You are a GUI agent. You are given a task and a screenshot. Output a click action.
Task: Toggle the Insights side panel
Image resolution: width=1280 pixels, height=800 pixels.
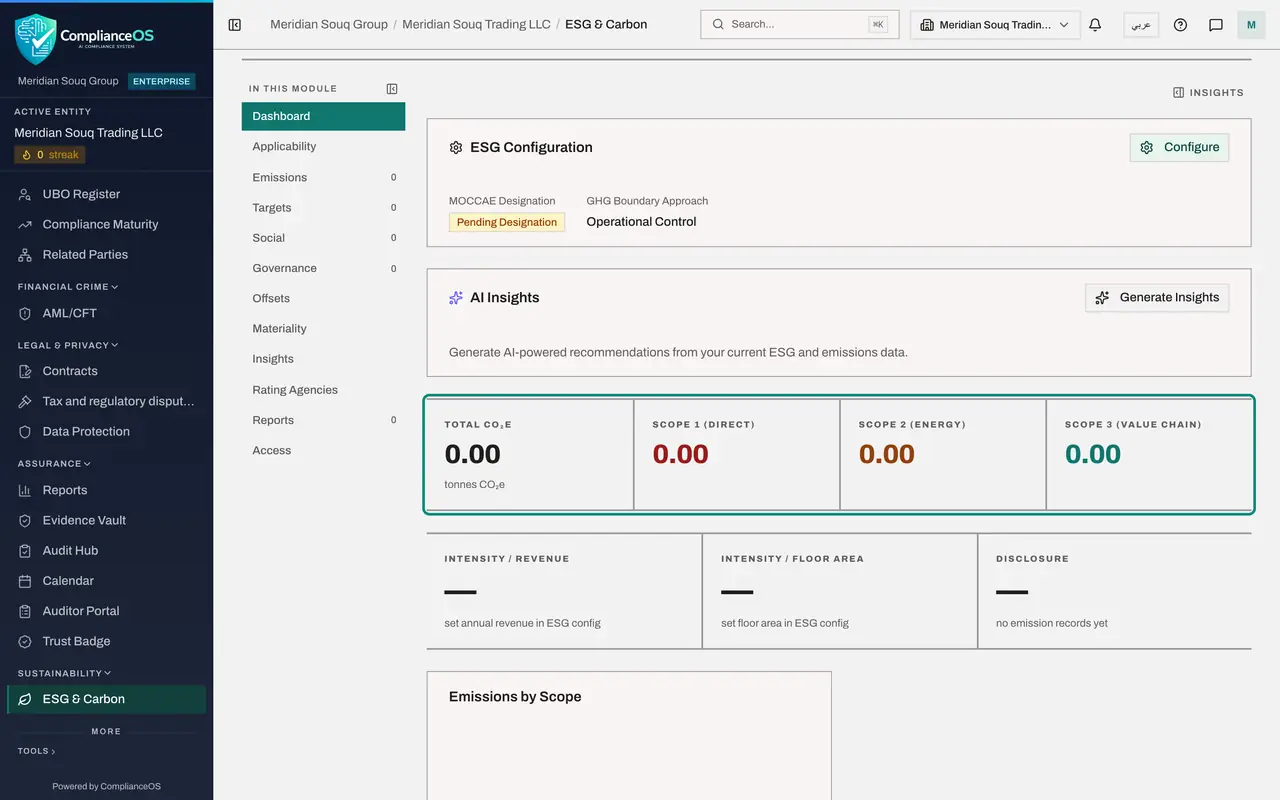(1208, 92)
